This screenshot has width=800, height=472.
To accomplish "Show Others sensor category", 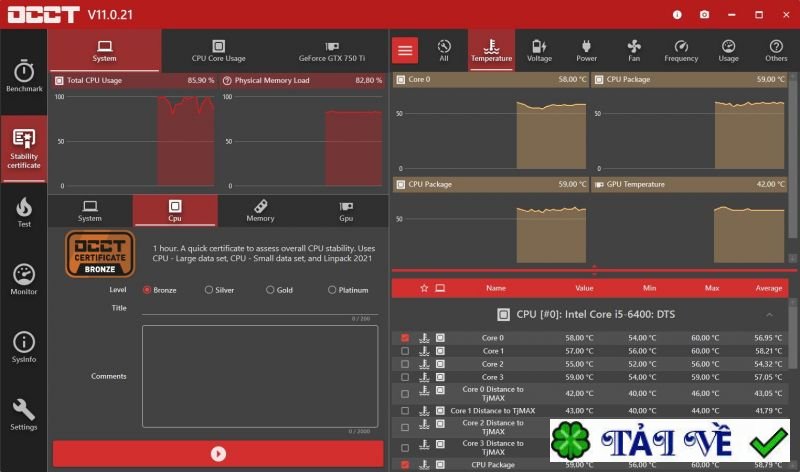I will (x=776, y=51).
